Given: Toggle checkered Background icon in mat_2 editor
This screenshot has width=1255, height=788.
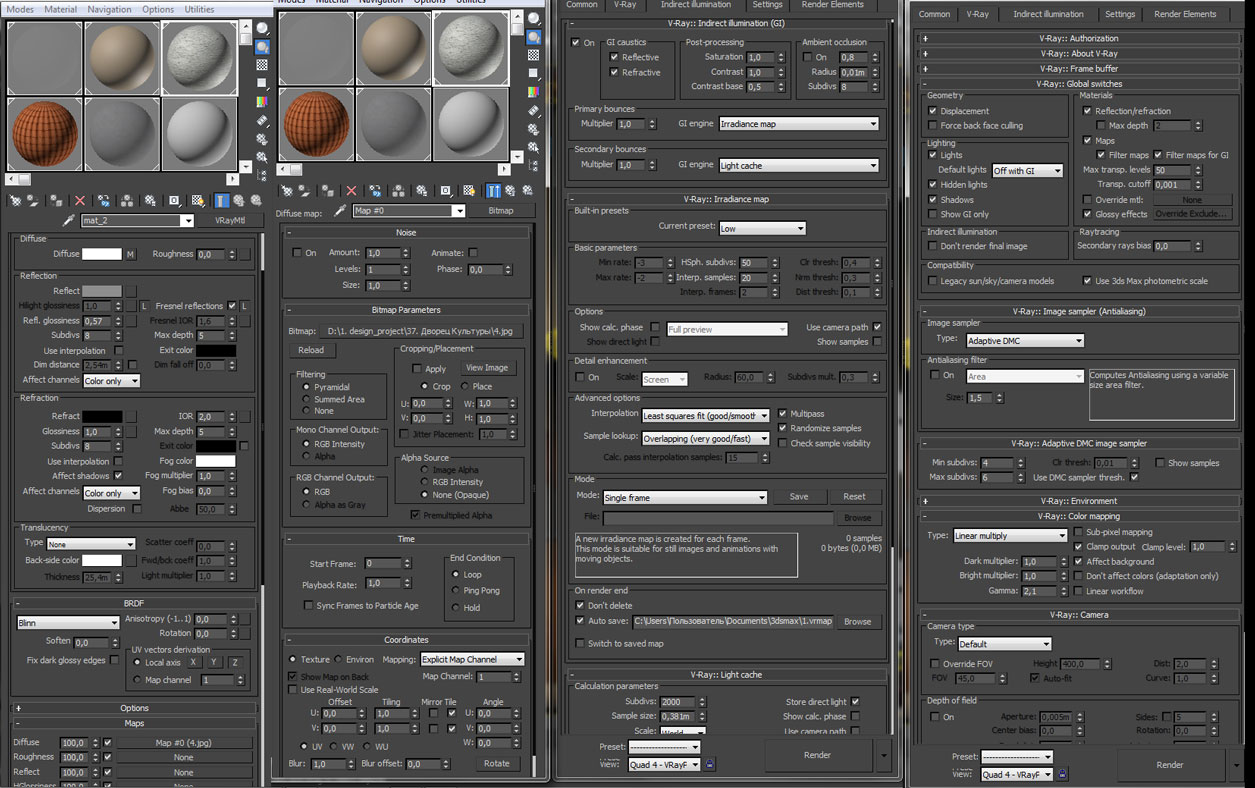Looking at the screenshot, I should [262, 64].
